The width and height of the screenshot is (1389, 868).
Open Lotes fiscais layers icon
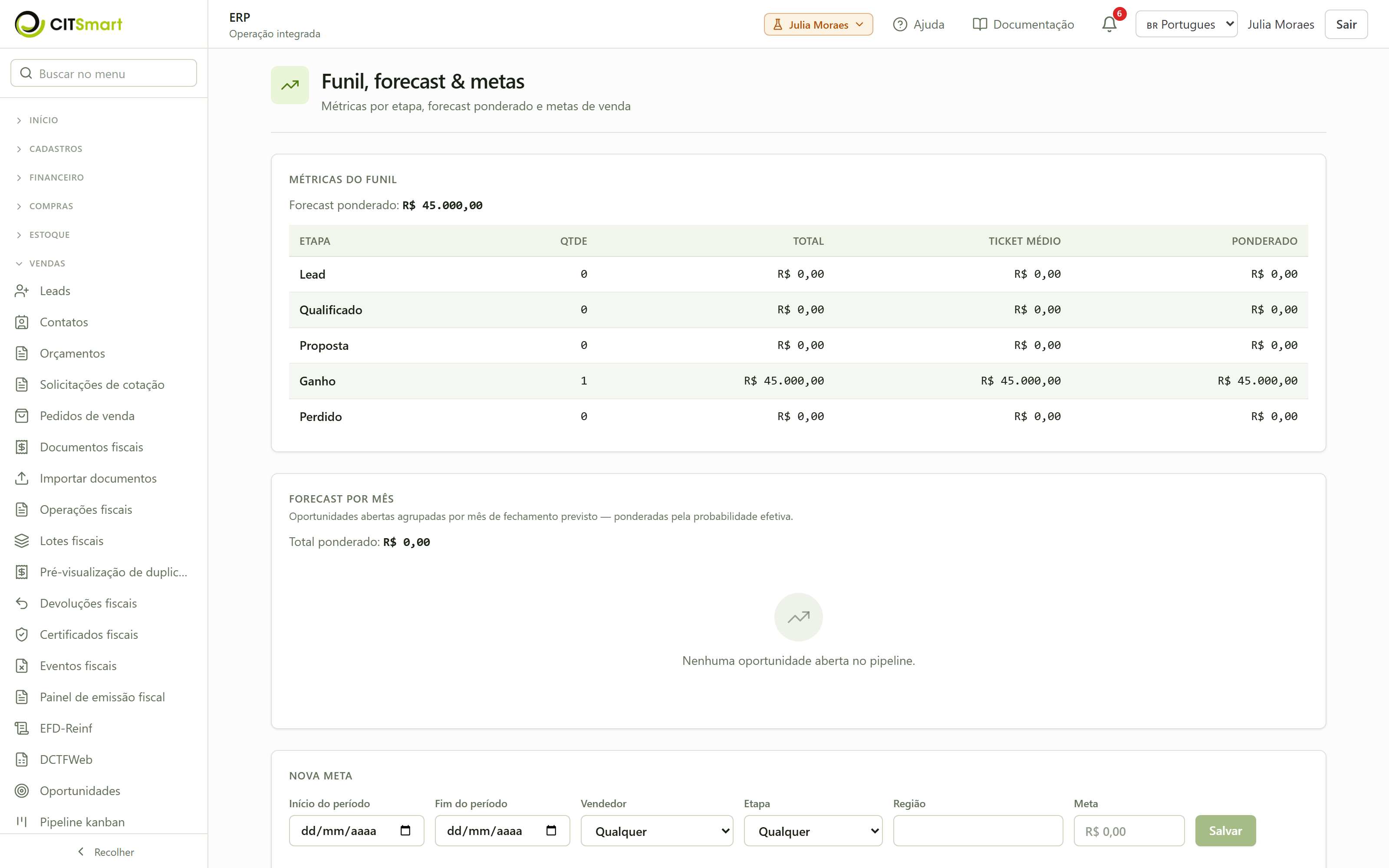coord(22,541)
